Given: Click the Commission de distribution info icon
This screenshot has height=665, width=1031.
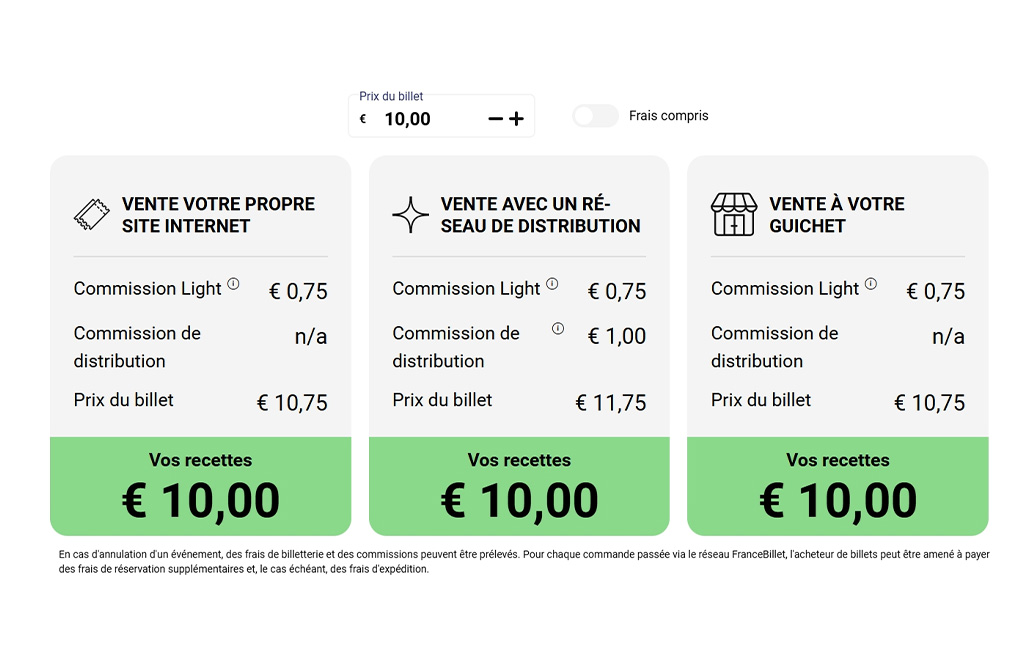Looking at the screenshot, I should [558, 328].
